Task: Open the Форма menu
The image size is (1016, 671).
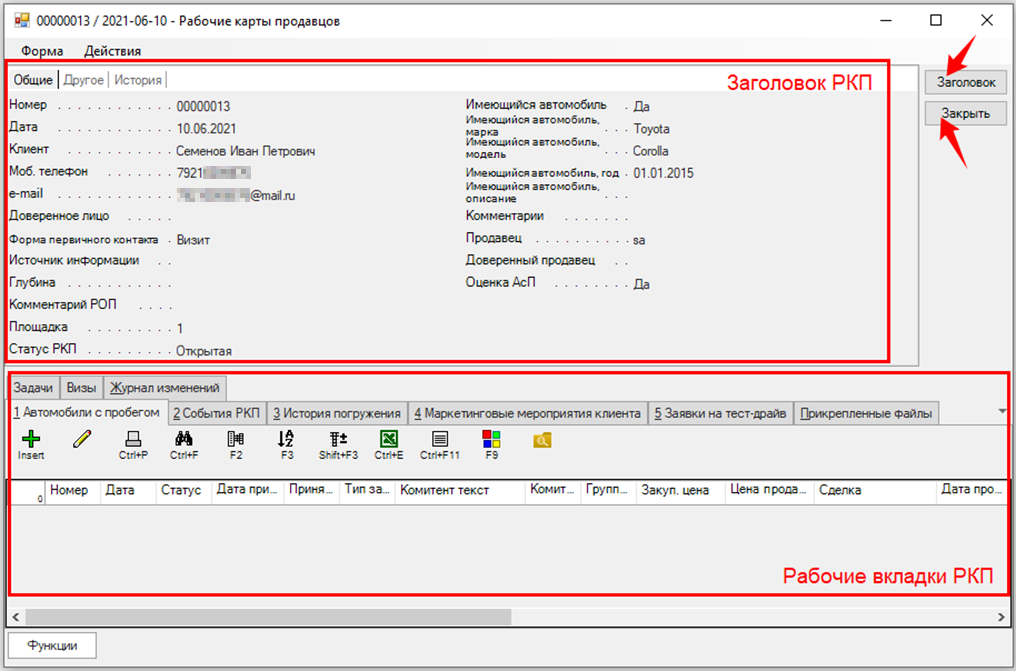Action: [42, 51]
